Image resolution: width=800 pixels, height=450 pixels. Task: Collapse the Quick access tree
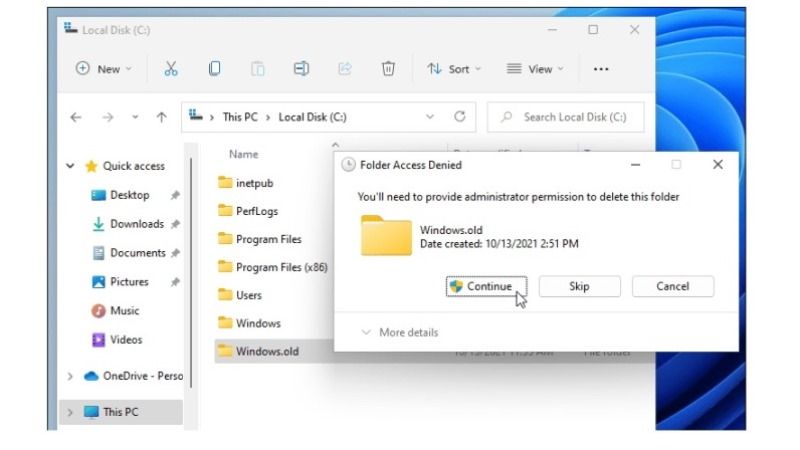point(70,166)
